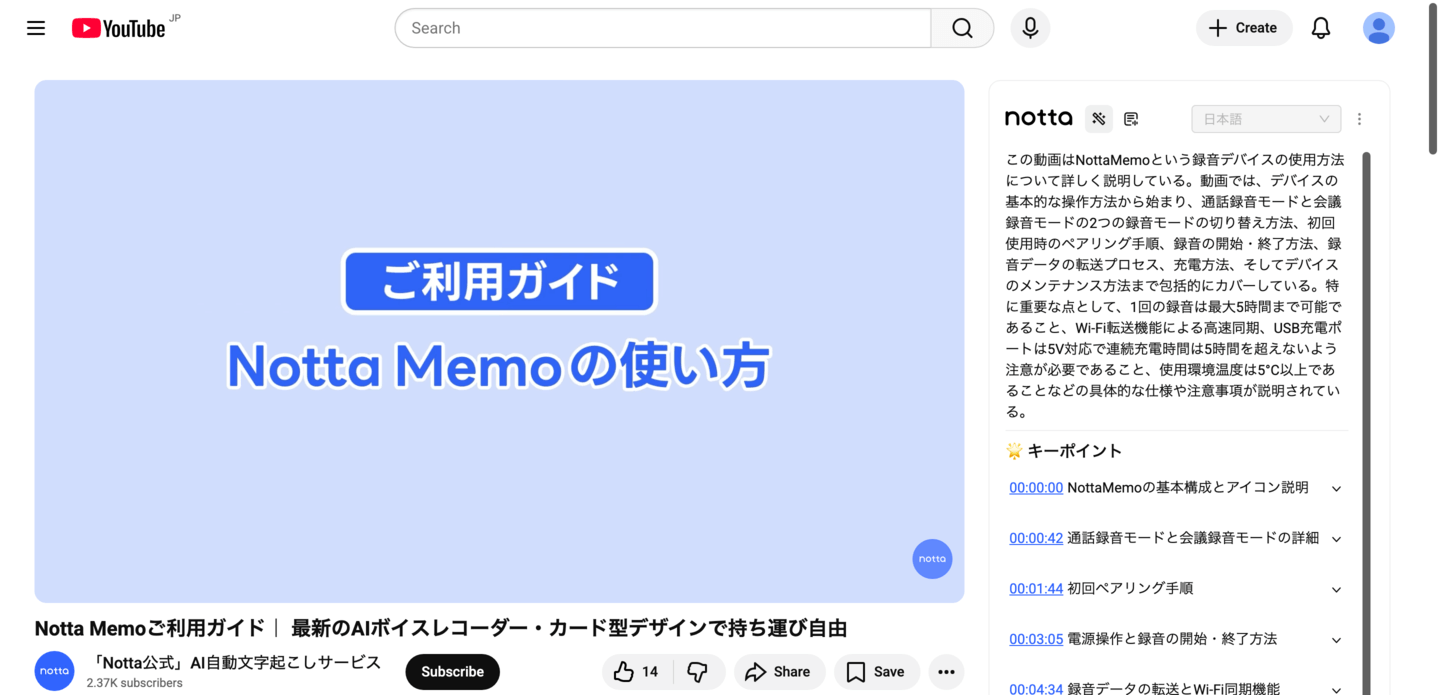Focus the Search input field
The height and width of the screenshot is (695, 1440).
(x=663, y=28)
